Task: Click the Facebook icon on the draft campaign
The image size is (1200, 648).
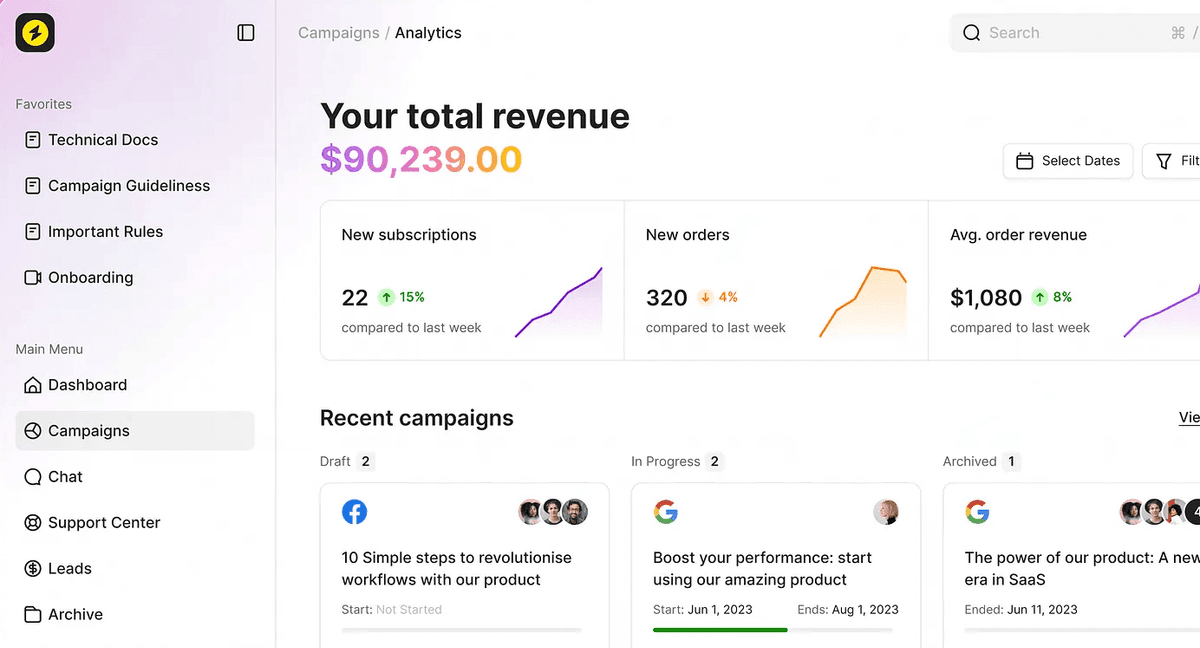Action: [x=355, y=511]
